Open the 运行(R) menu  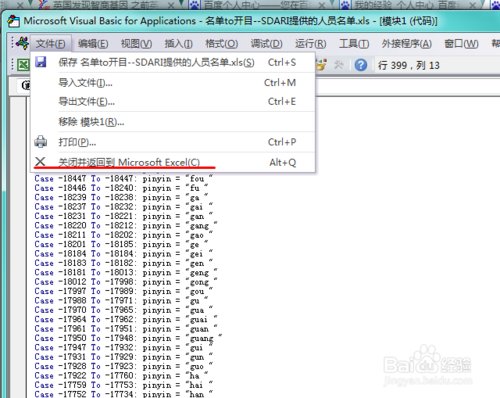tap(311, 44)
